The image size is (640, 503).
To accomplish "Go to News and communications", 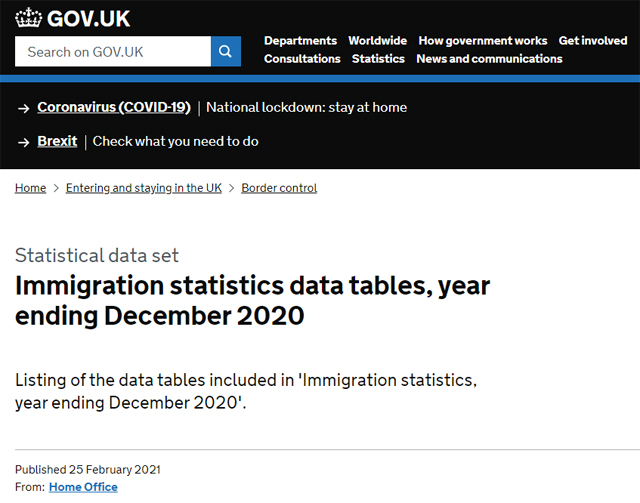I will click(489, 59).
